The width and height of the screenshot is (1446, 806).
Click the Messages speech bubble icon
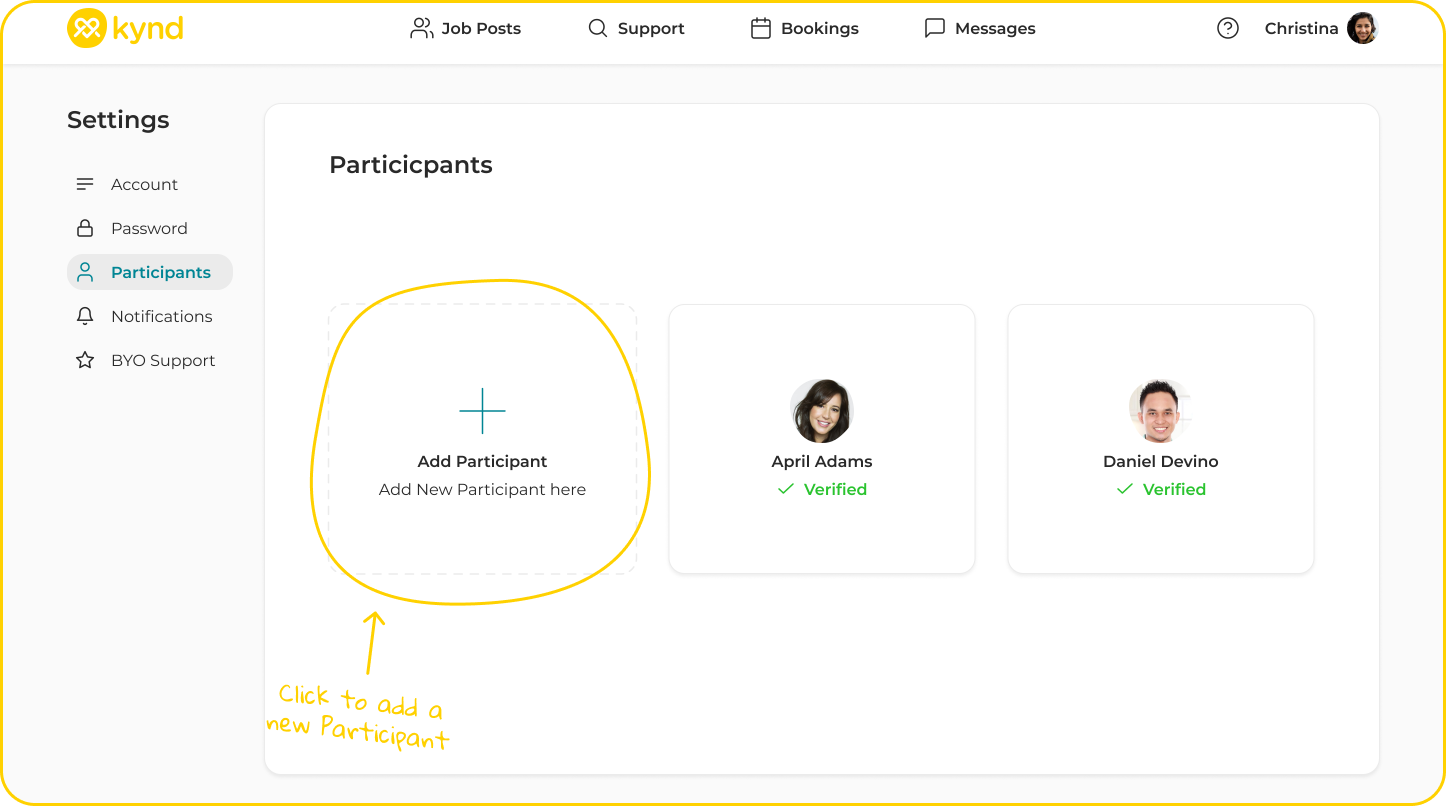tap(935, 29)
